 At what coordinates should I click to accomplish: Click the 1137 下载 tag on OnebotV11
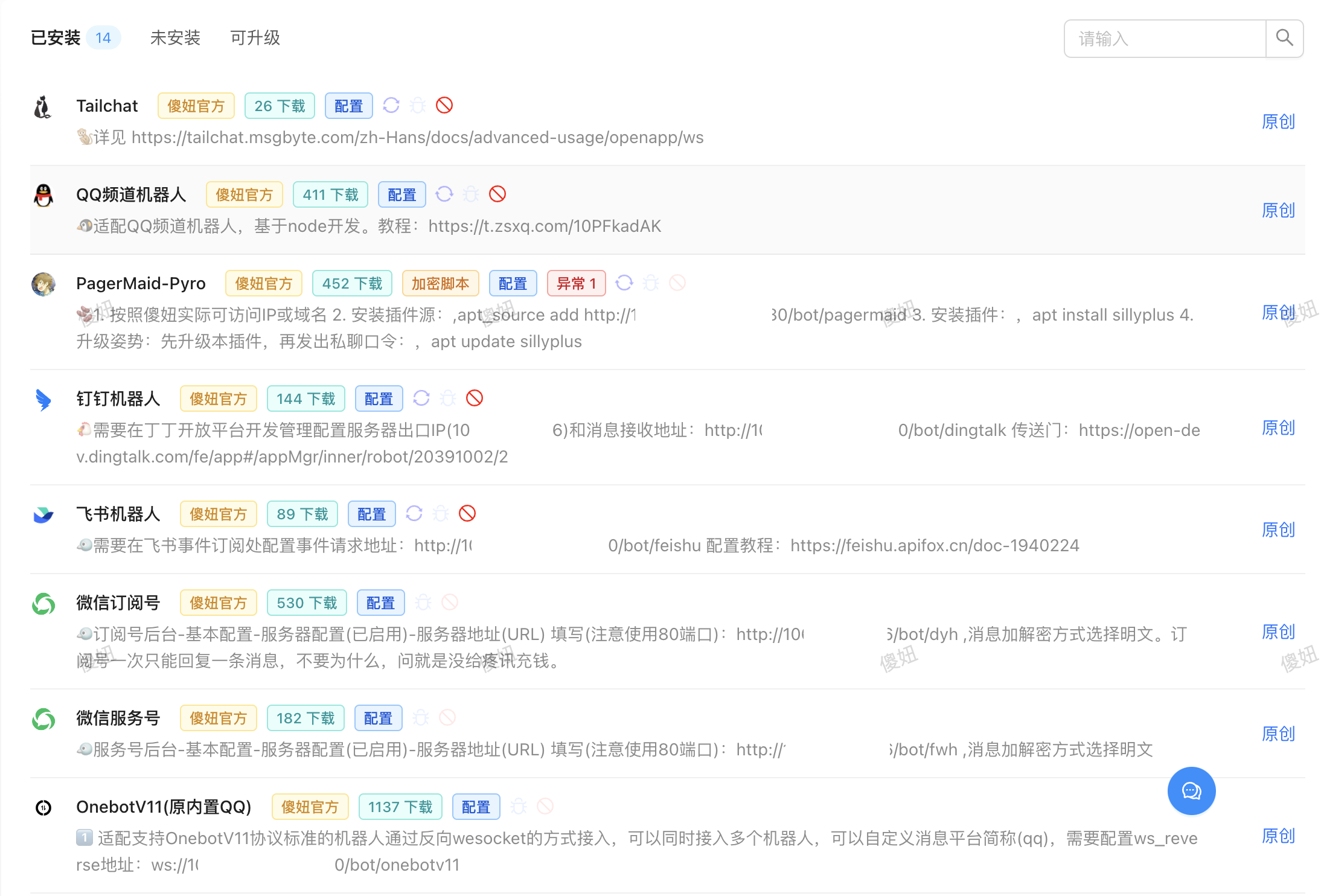(x=400, y=807)
